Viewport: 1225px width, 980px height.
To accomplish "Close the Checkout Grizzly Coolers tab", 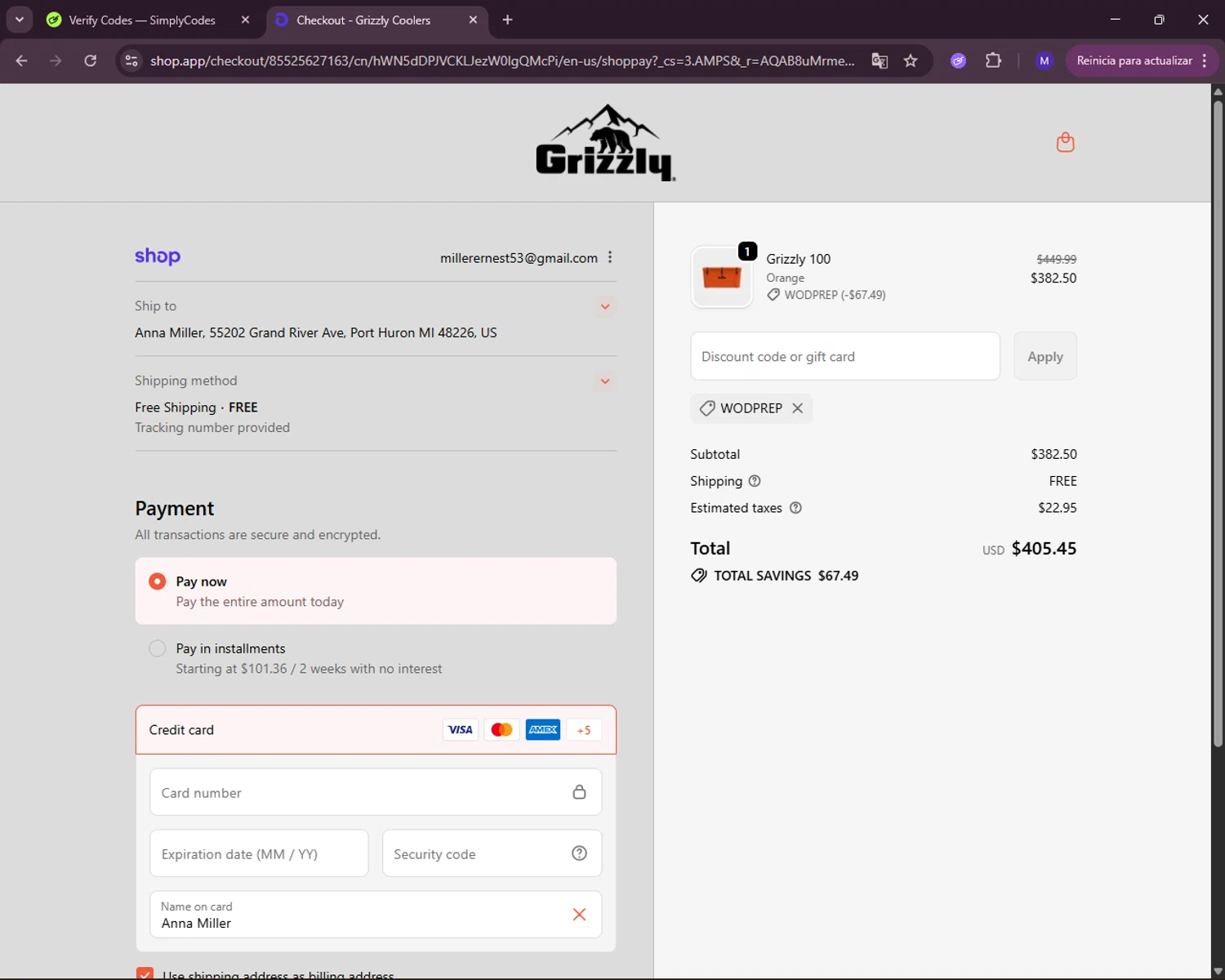I will pos(473,20).
